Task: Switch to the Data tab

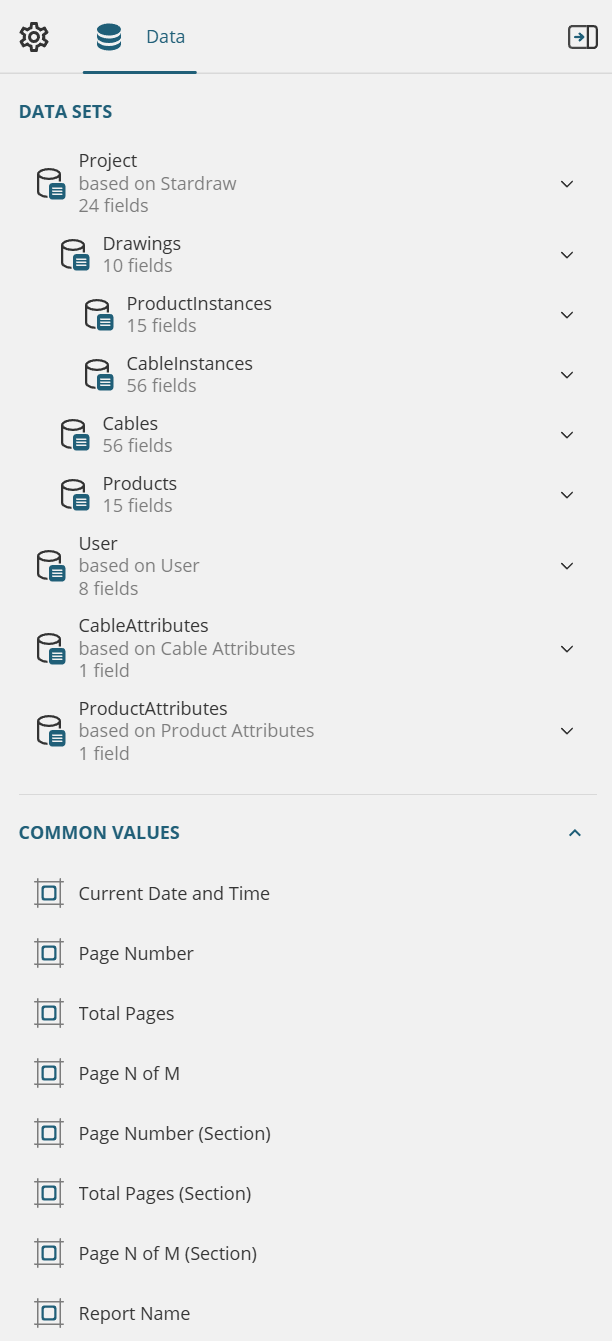Action: [x=140, y=37]
